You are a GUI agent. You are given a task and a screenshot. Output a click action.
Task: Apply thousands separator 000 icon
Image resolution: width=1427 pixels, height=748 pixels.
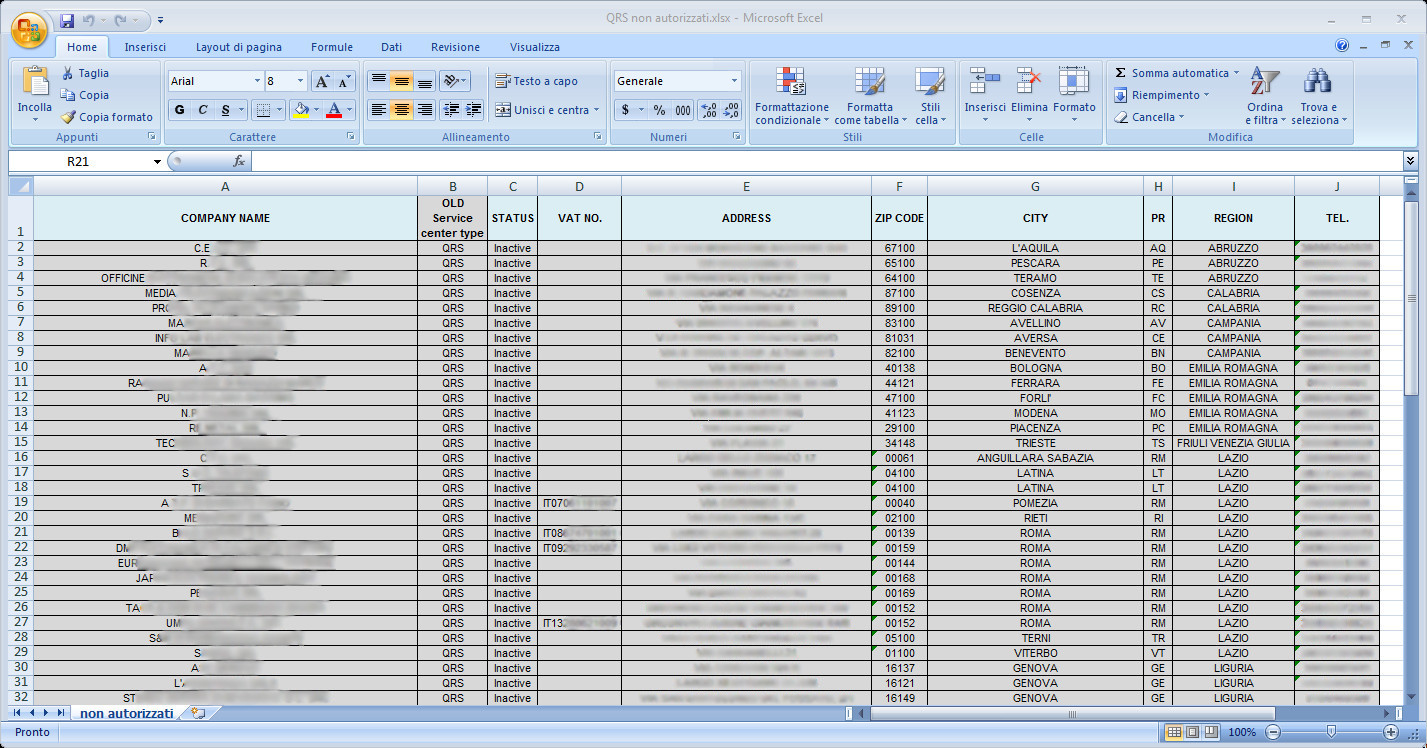(x=682, y=110)
